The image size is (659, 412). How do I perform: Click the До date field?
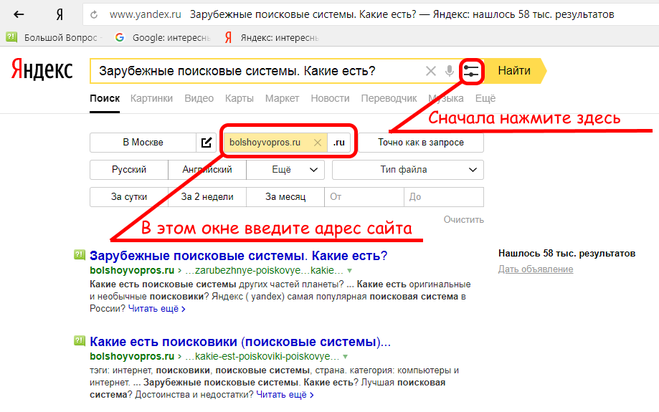(444, 197)
